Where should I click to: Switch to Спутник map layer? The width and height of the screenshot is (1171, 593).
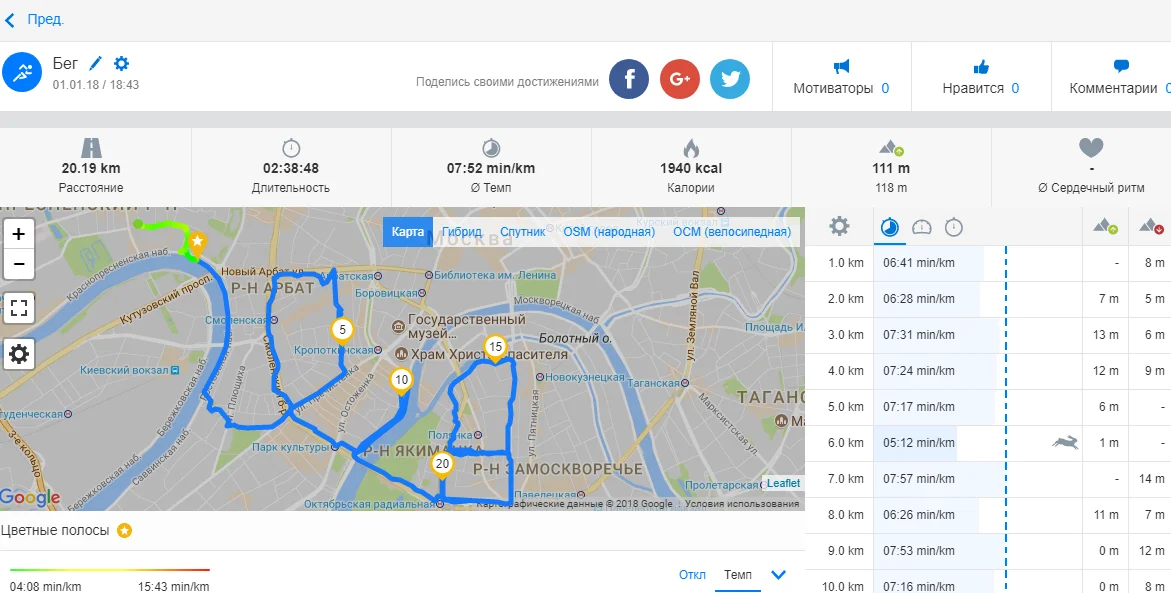tap(523, 232)
